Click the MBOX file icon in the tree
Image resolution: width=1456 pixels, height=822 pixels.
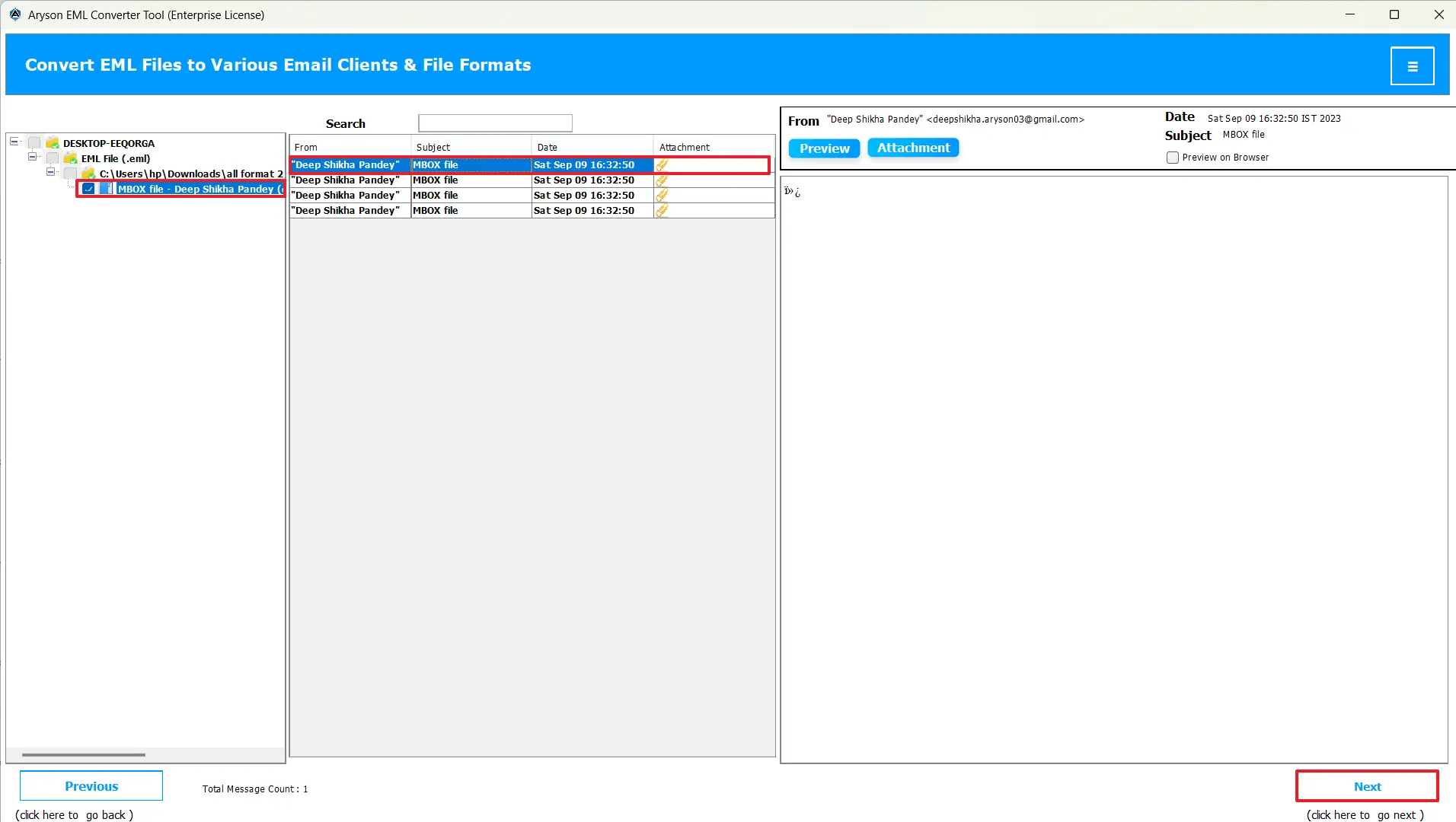[107, 189]
